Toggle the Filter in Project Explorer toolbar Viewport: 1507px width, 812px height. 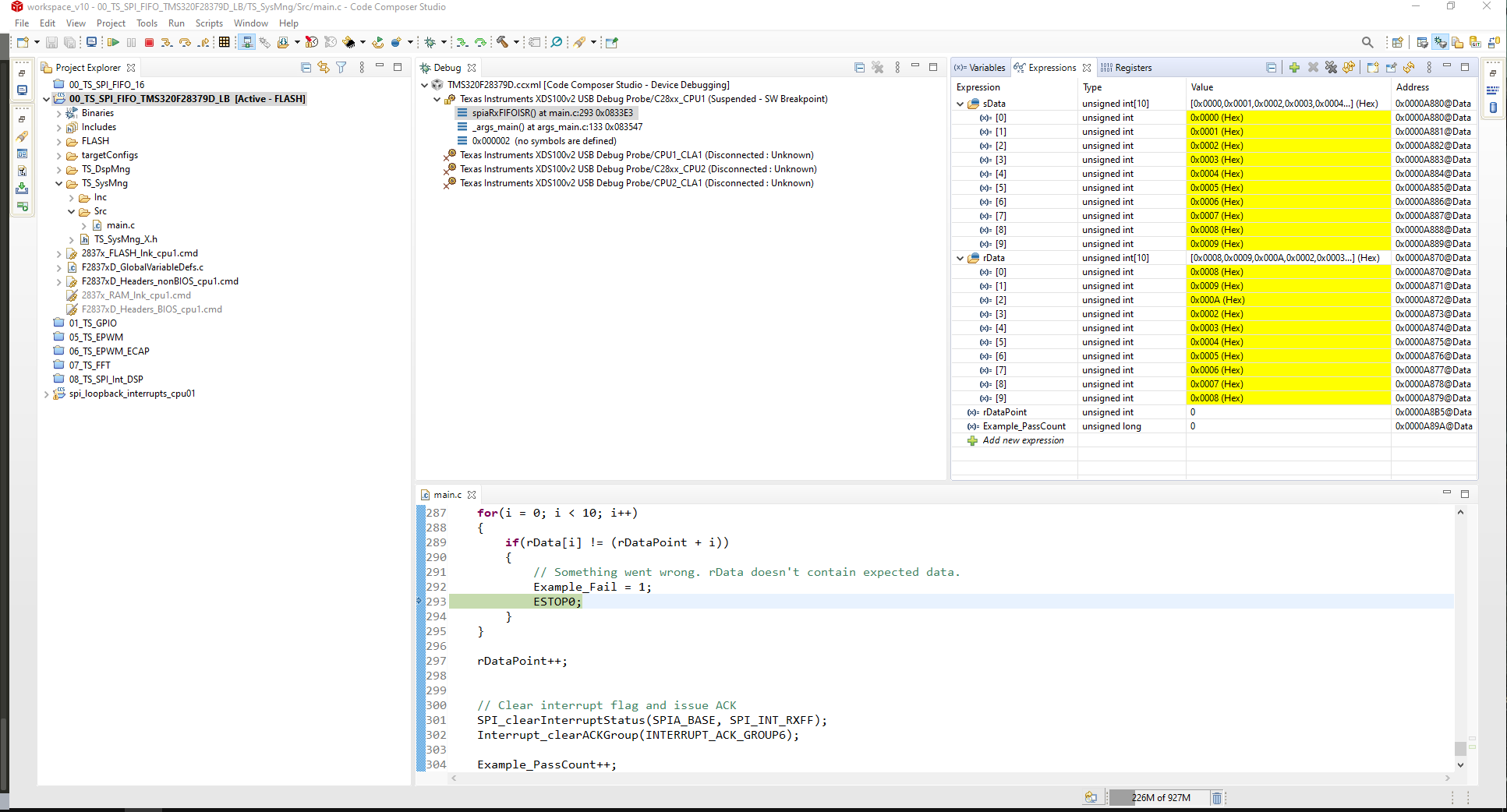(x=341, y=68)
